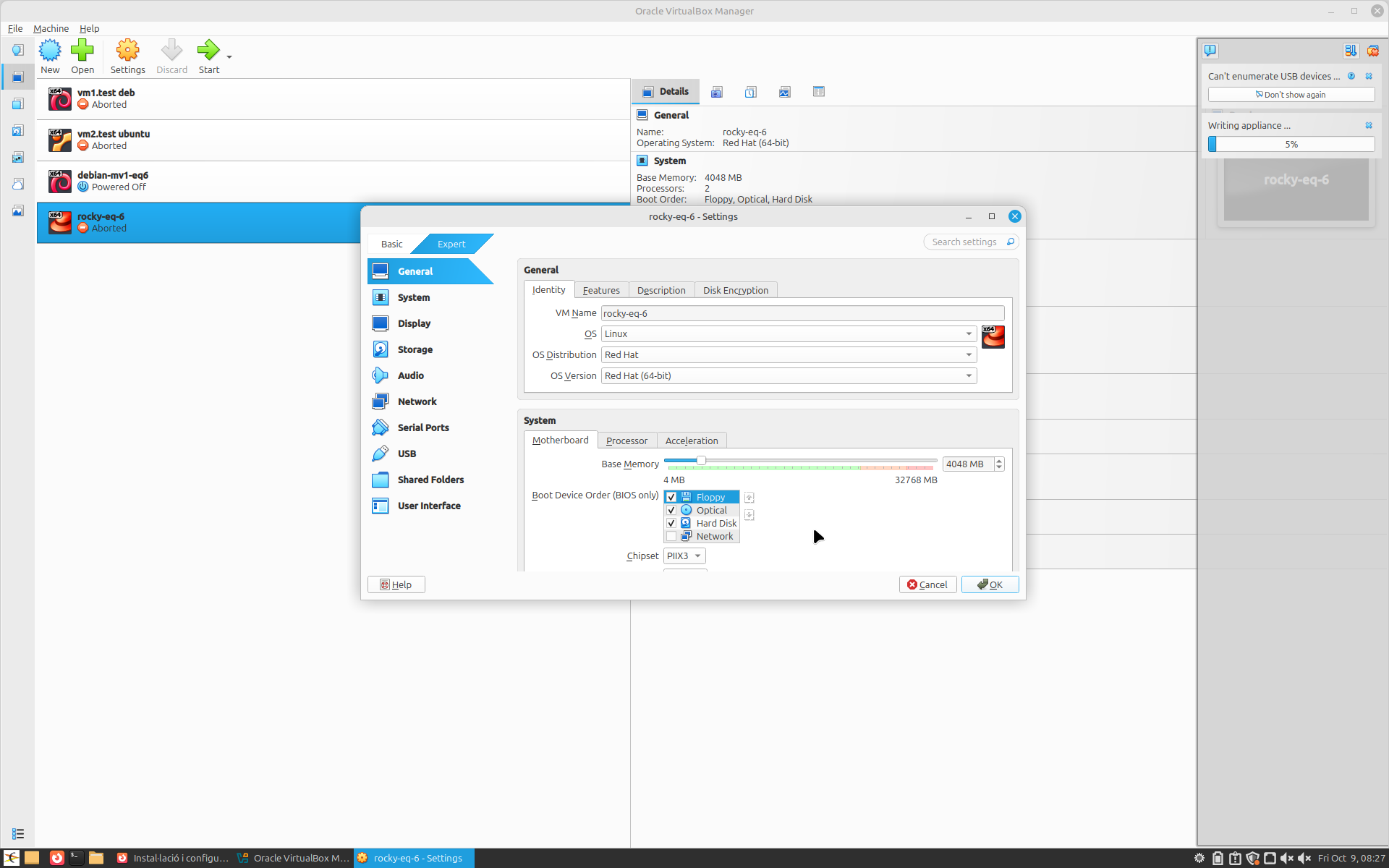
Task: Select the Storage category in settings sidebar
Action: pyautogui.click(x=430, y=349)
